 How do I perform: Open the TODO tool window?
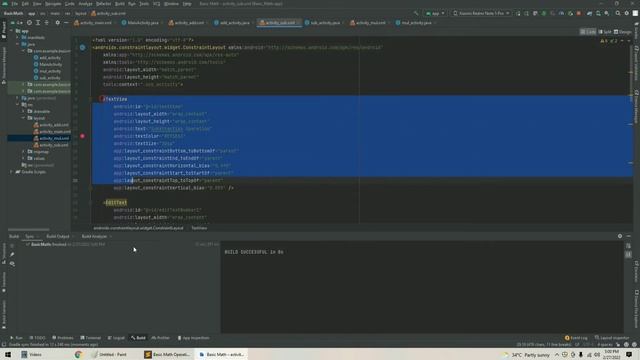(x=37, y=338)
